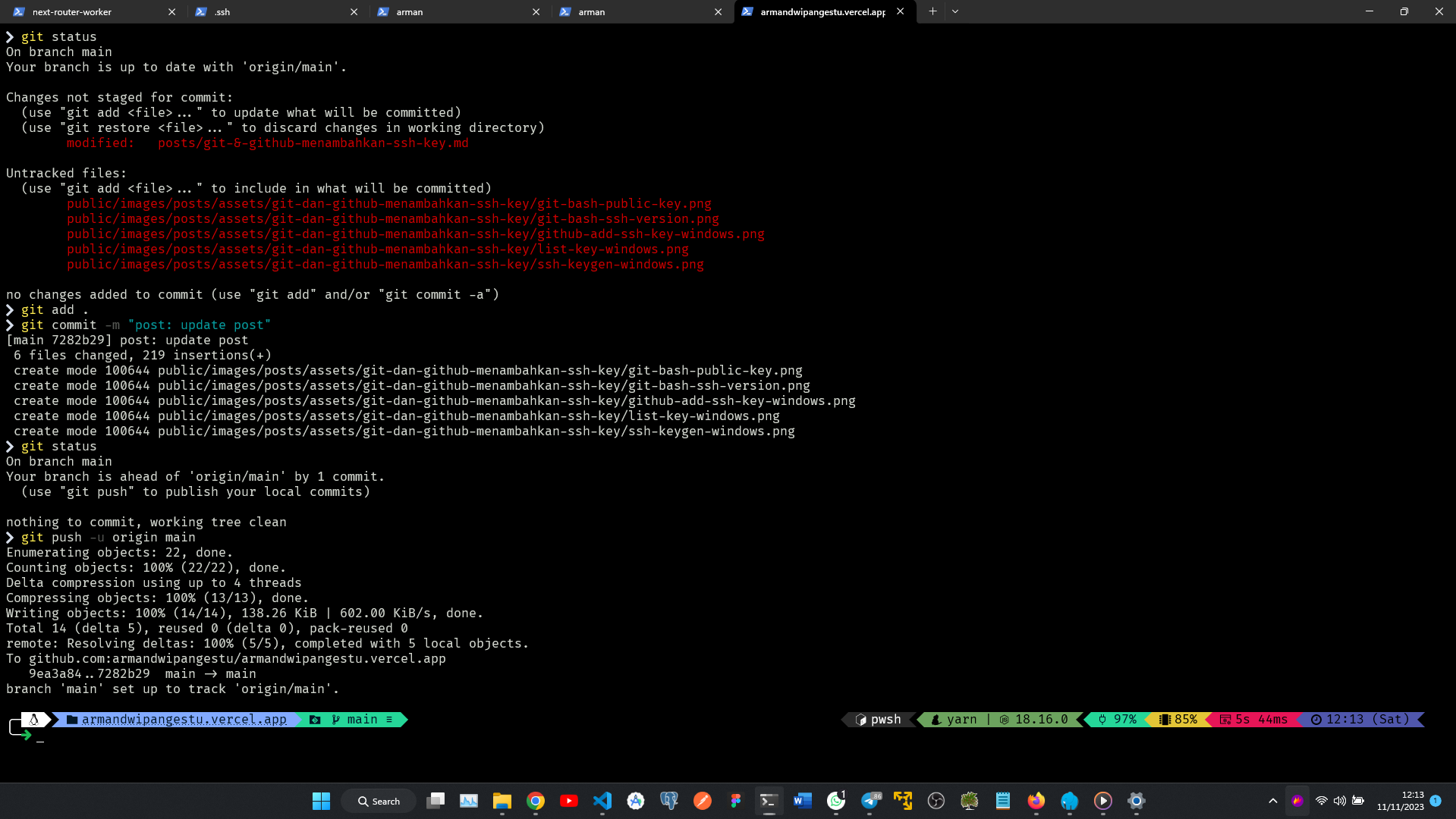
Task: Toggle the Wi-Fi status icon
Action: point(1322,801)
